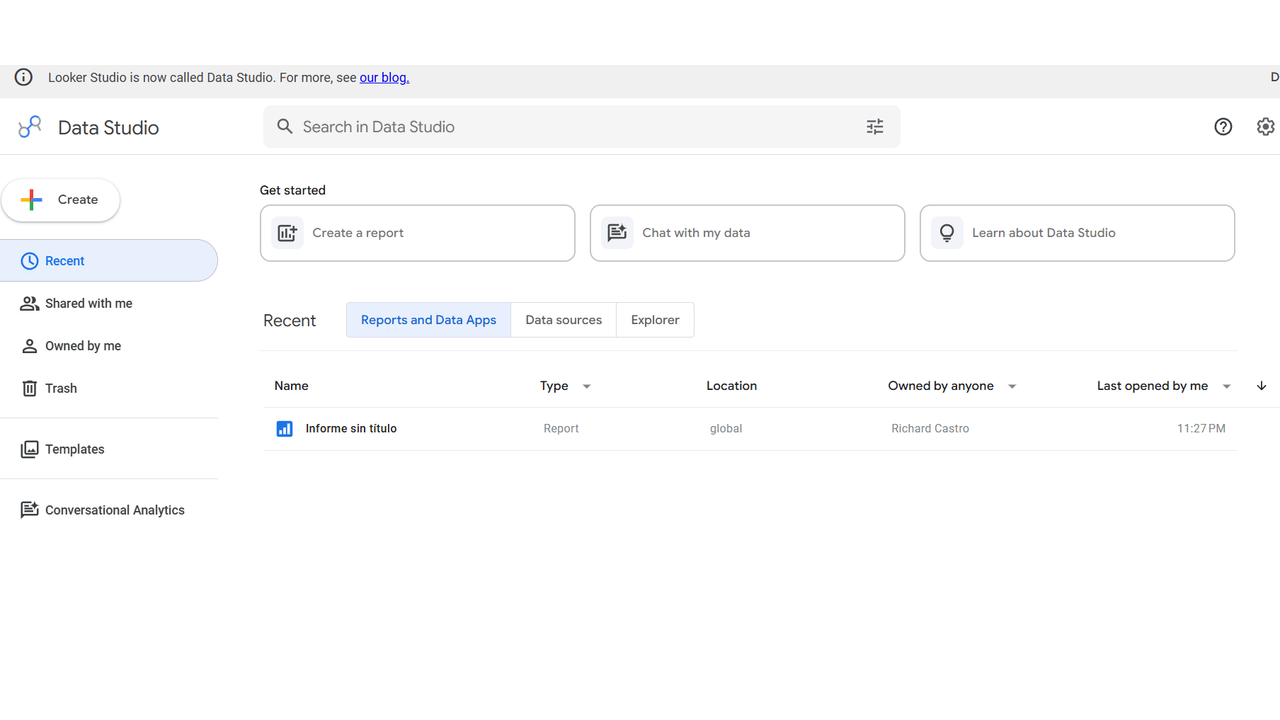
Task: Click the Chat with my data icon
Action: 617,233
